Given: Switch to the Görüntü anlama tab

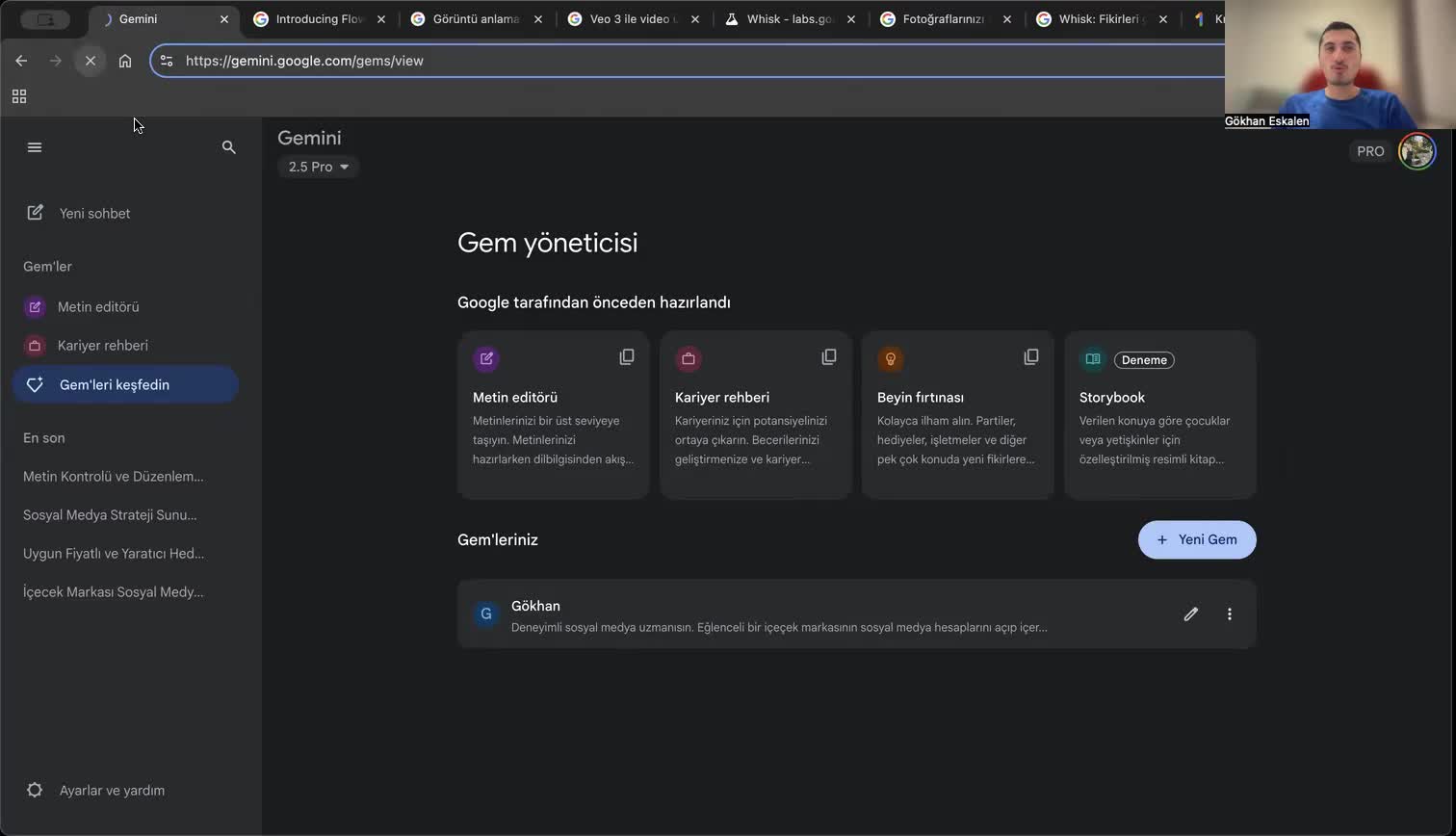Looking at the screenshot, I should pos(476,19).
